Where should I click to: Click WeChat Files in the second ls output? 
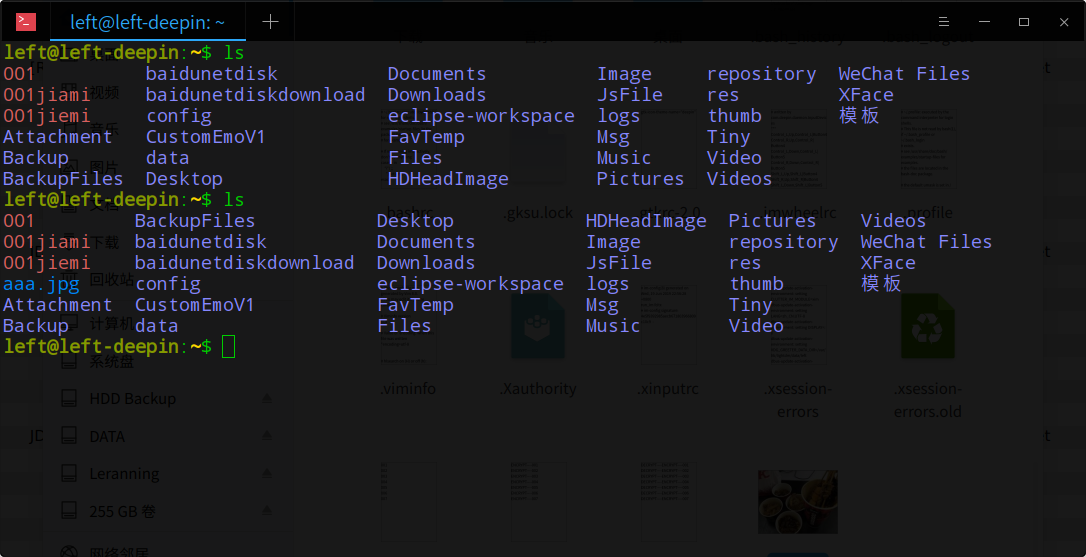(x=926, y=242)
